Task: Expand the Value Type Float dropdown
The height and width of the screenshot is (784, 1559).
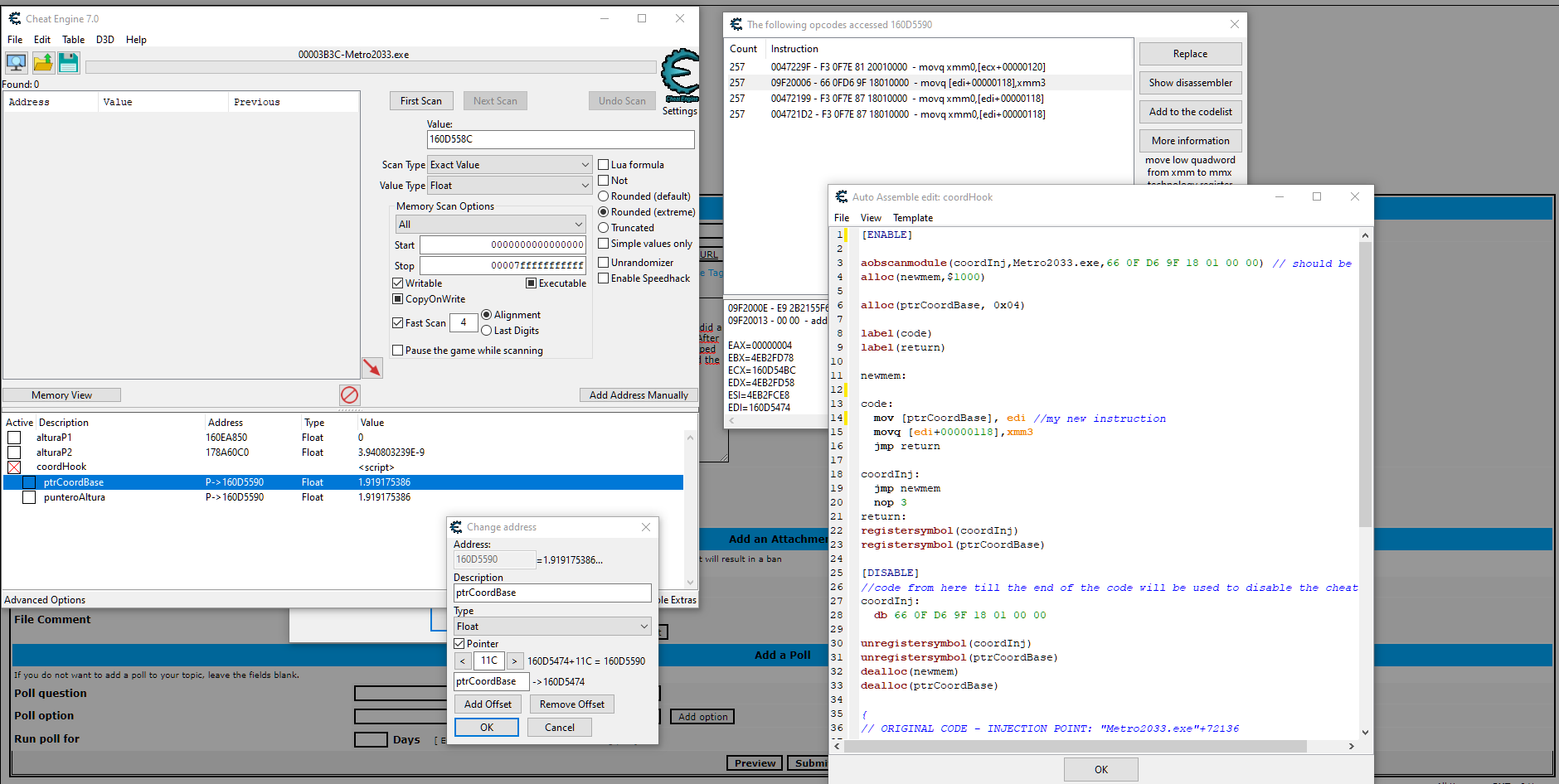Action: [509, 186]
